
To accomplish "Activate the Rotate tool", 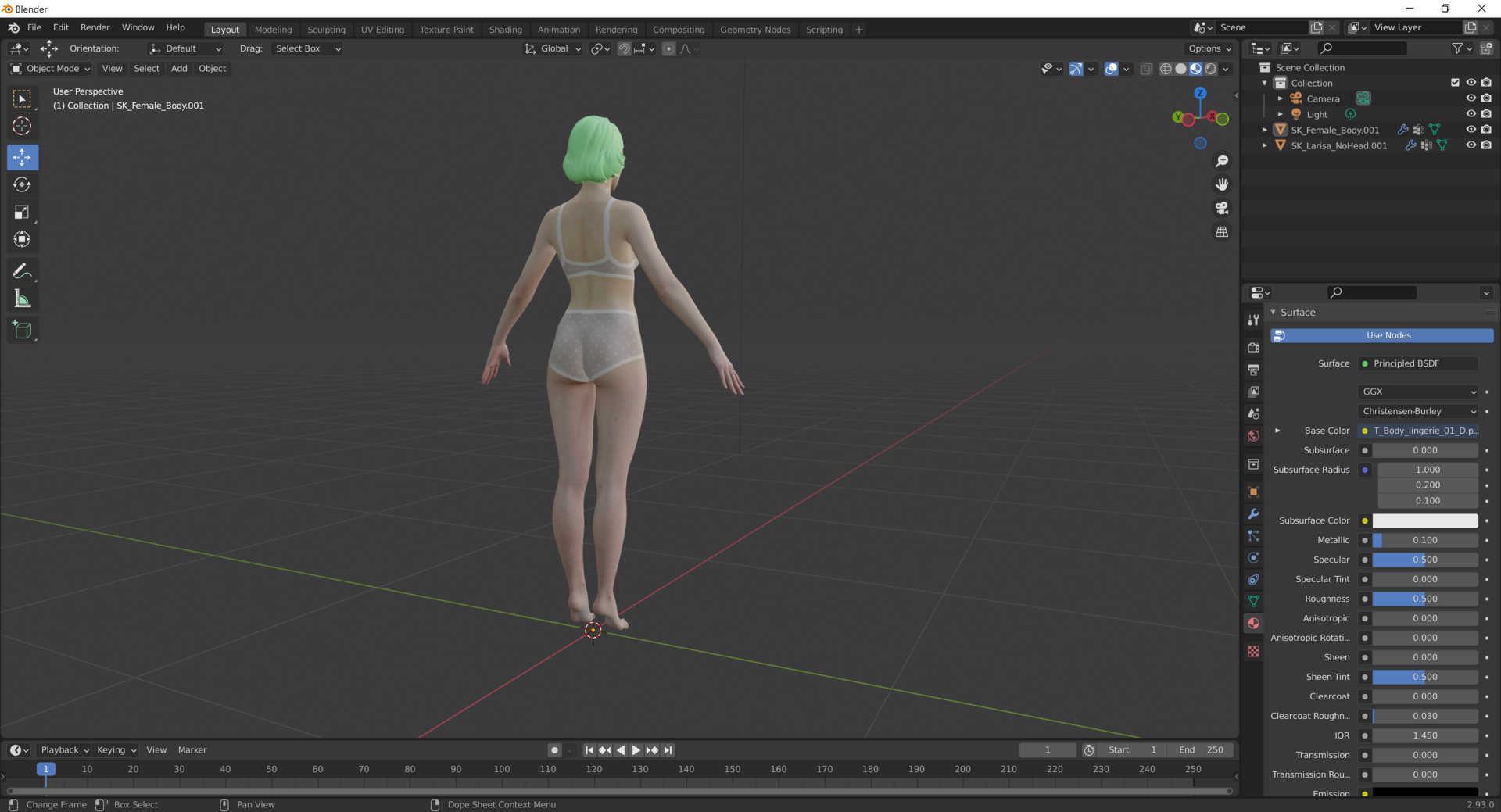I will pos(22,184).
